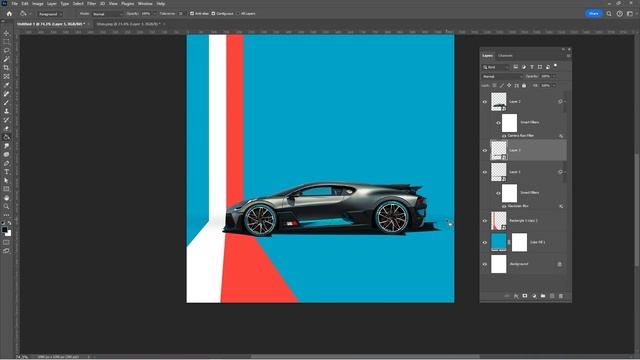640x360 pixels.
Task: Select the Hand tool
Action: [6, 198]
